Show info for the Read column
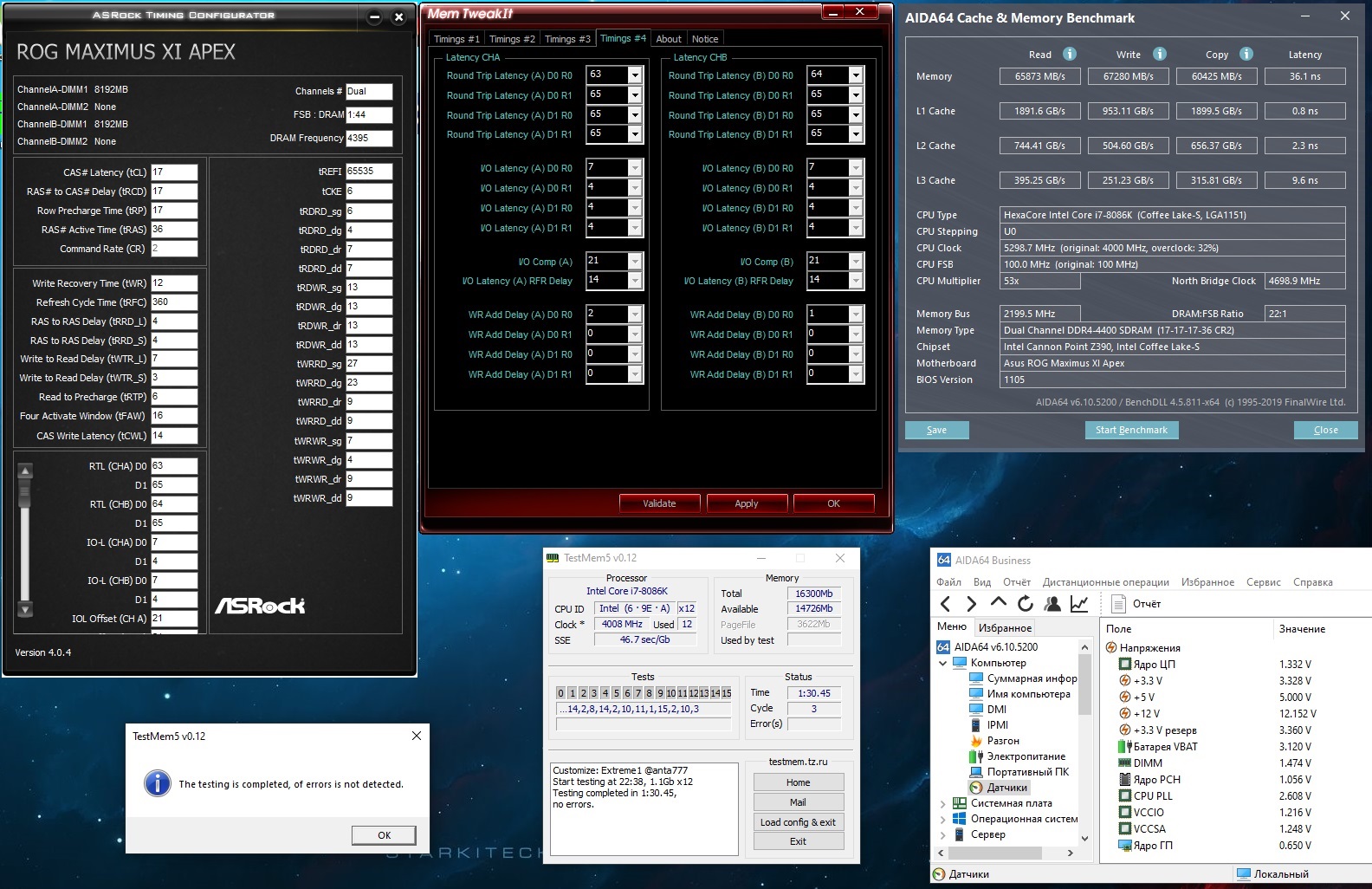 click(1070, 54)
